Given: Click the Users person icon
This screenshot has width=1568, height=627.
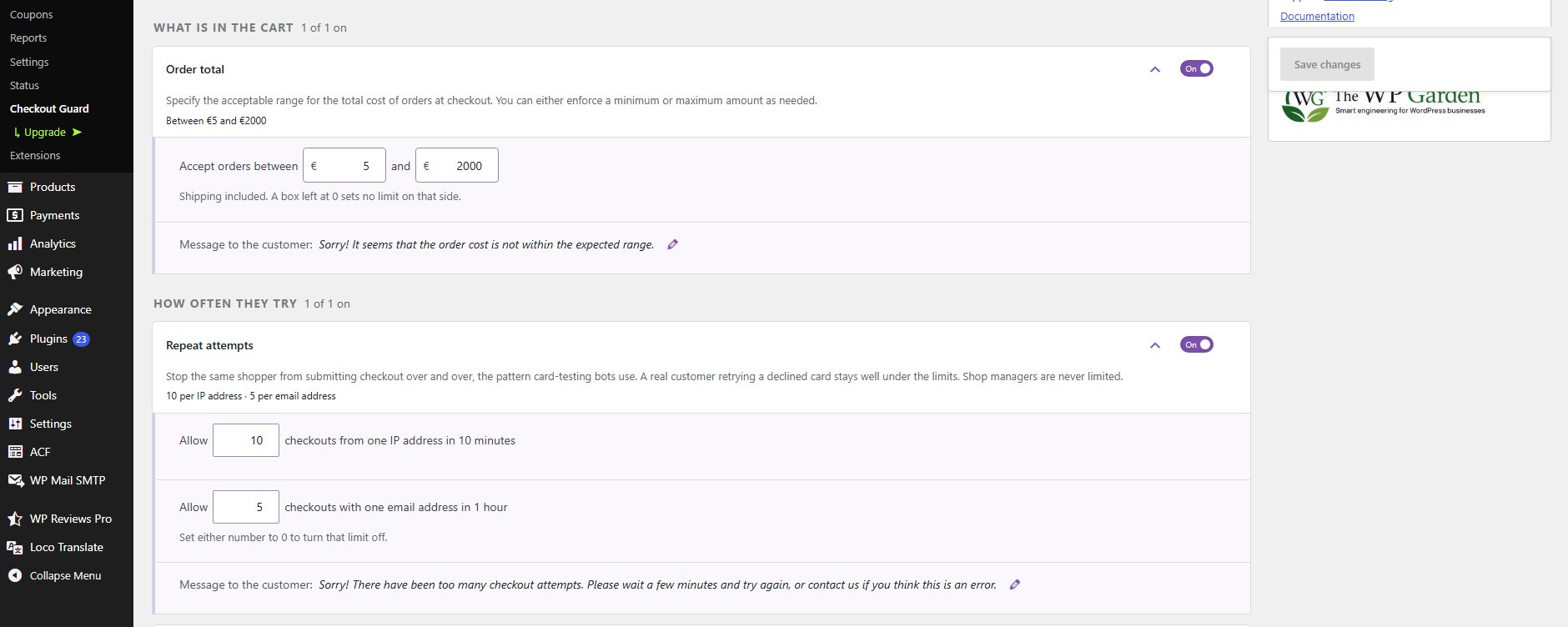Looking at the screenshot, I should pyautogui.click(x=15, y=367).
